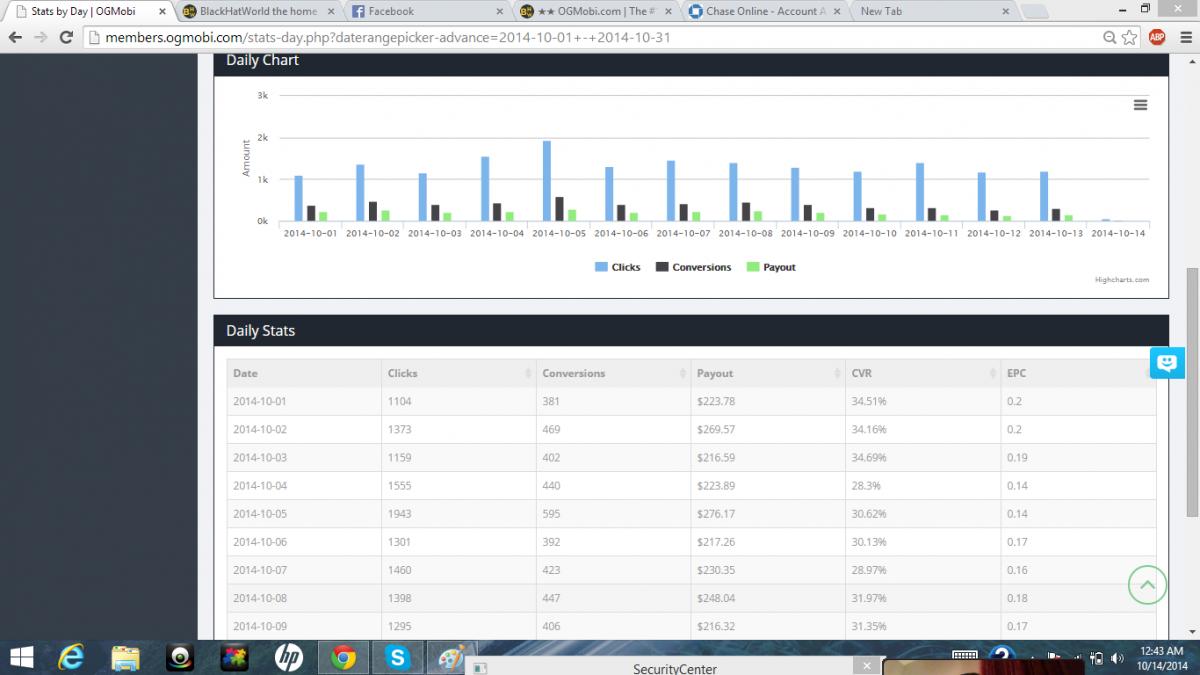Open Skype from the taskbar
The image size is (1200, 675).
pyautogui.click(x=400, y=657)
